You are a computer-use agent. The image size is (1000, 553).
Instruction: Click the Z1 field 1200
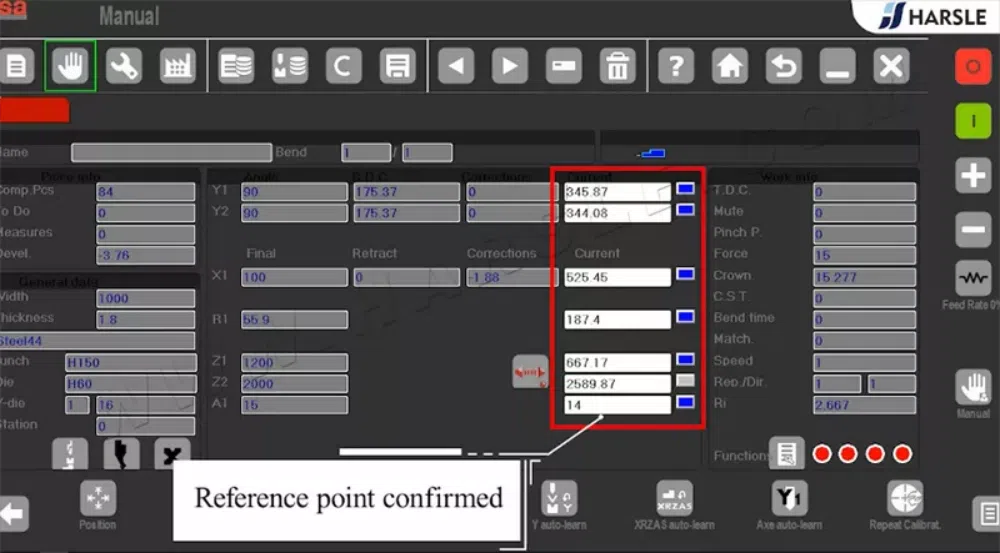tap(294, 362)
